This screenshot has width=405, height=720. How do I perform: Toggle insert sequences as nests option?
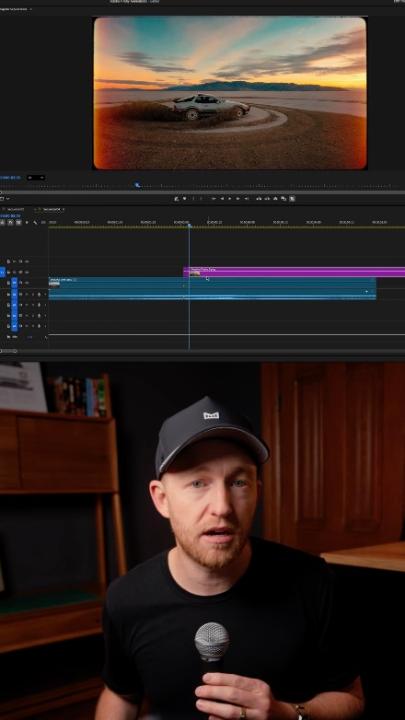click(x=2, y=222)
